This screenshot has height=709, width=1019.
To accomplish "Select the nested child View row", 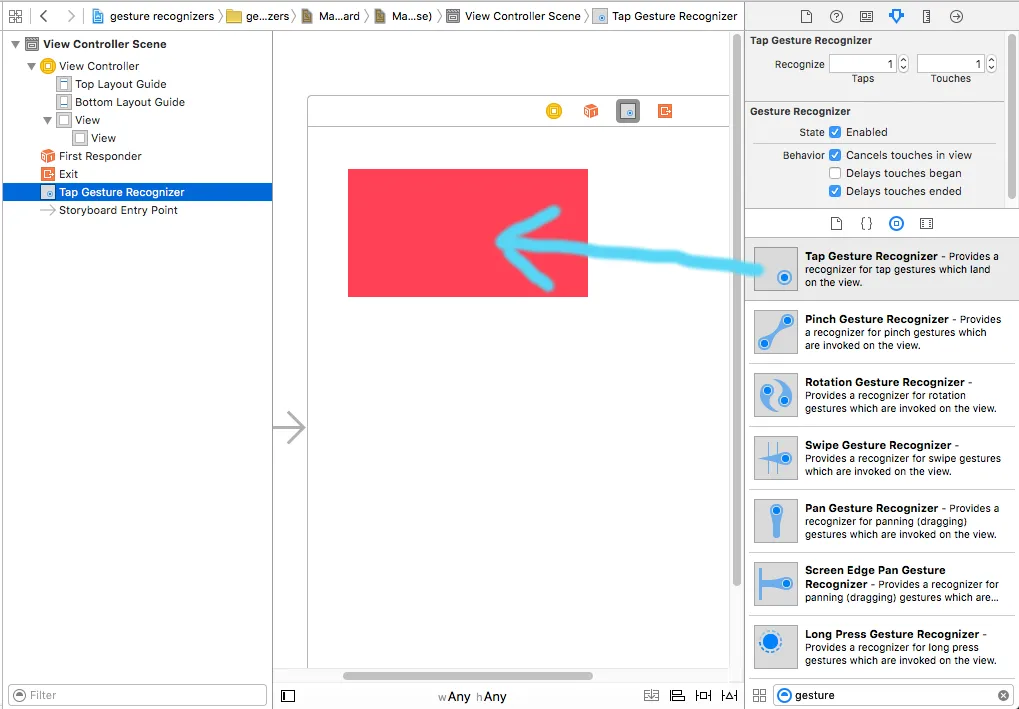I will coord(137,138).
